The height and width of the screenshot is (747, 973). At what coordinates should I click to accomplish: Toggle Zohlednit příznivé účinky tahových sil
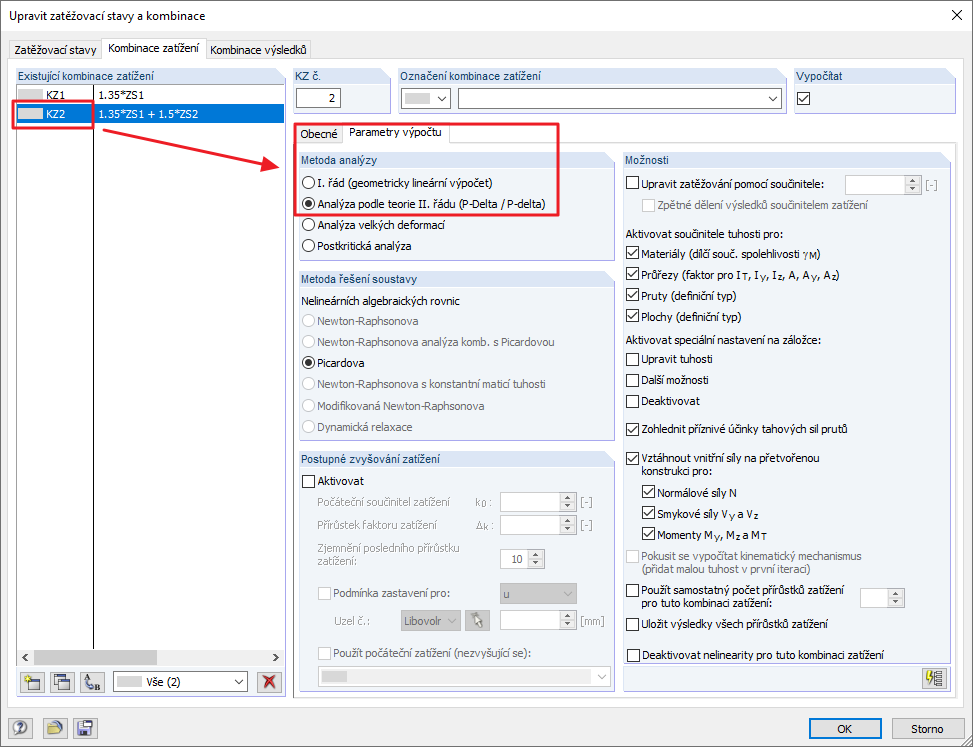tap(632, 429)
